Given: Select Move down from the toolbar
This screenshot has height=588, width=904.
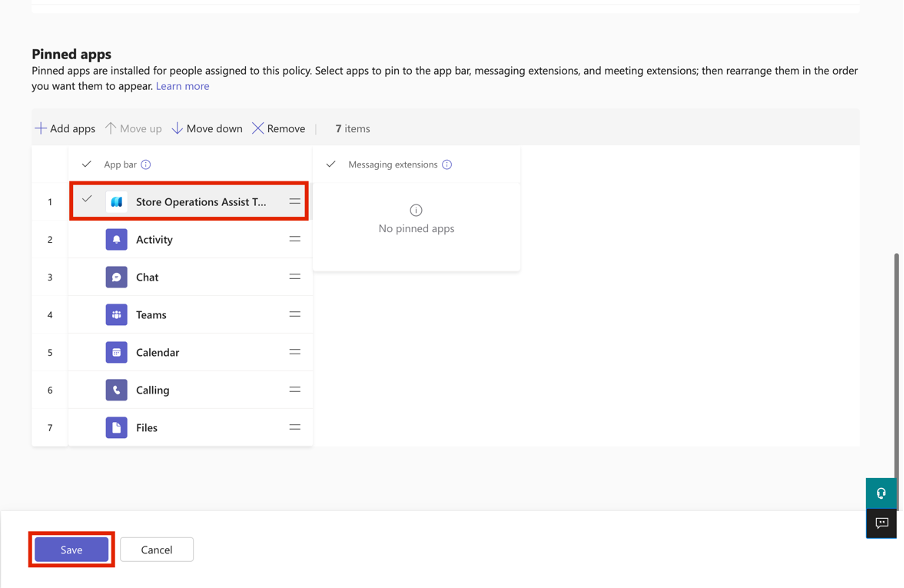Looking at the screenshot, I should pyautogui.click(x=207, y=128).
